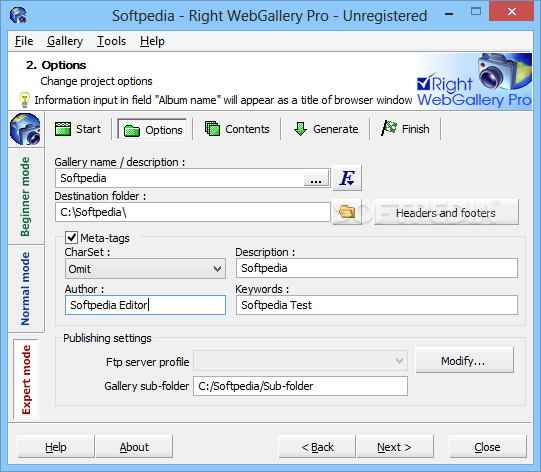
Task: Click the Destination folder input field
Action: [x=193, y=212]
